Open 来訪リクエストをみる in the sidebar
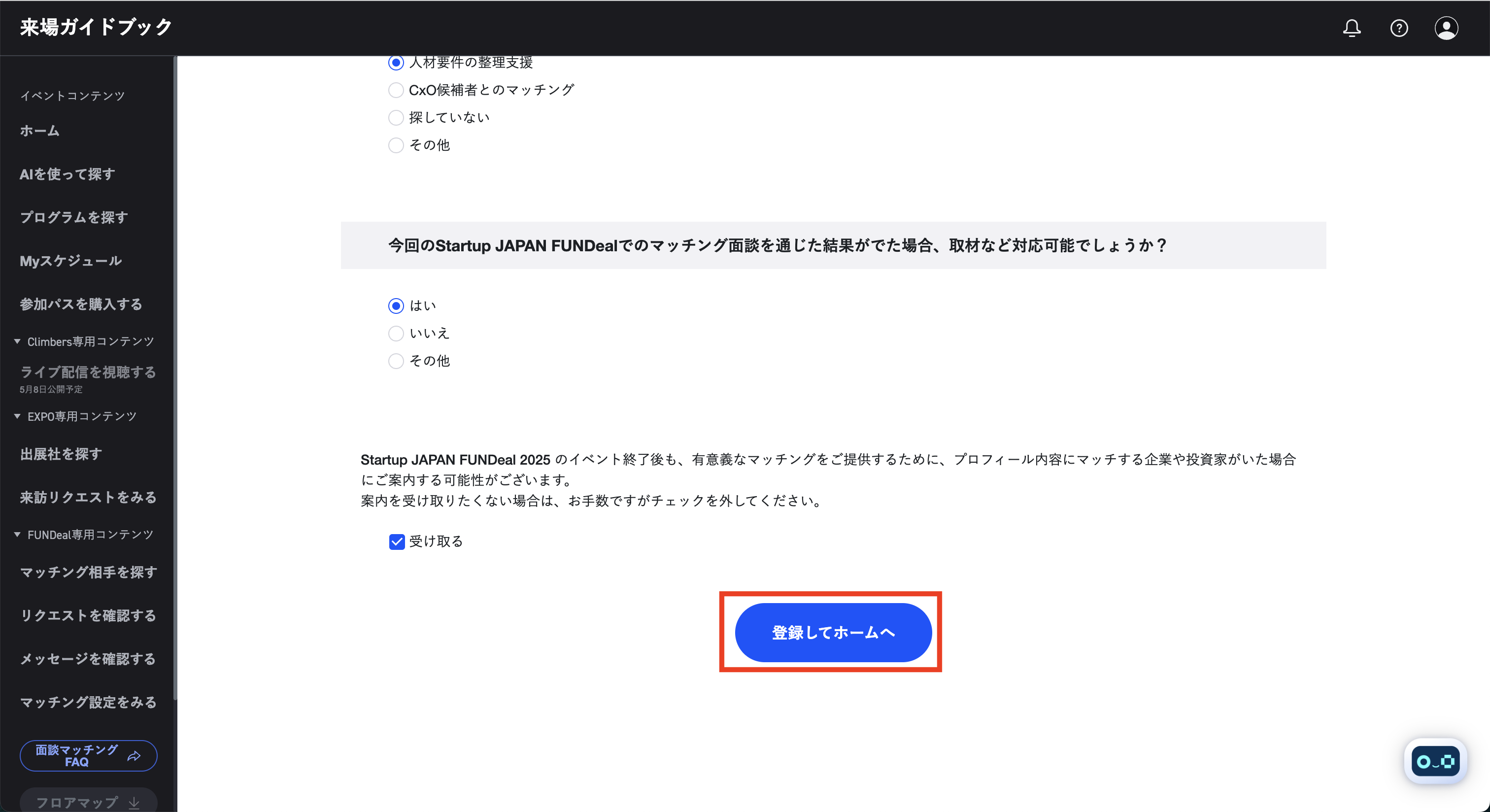This screenshot has width=1490, height=812. pyautogui.click(x=88, y=497)
